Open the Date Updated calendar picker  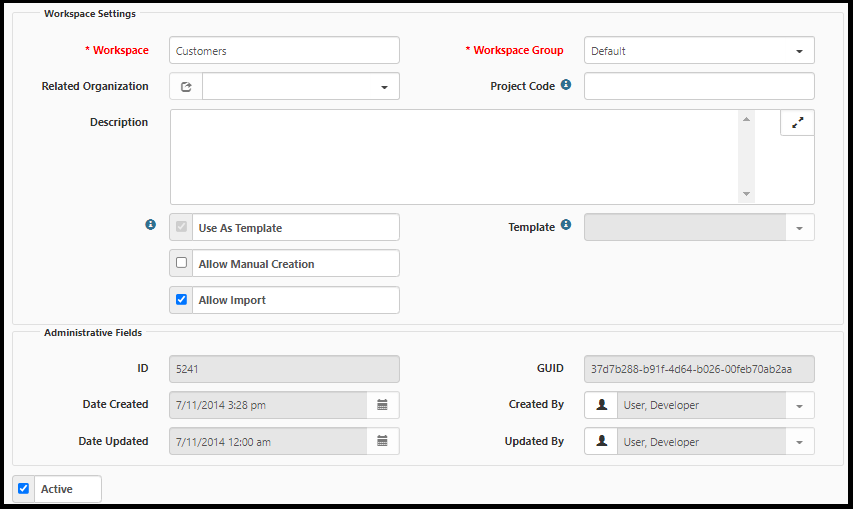click(382, 441)
